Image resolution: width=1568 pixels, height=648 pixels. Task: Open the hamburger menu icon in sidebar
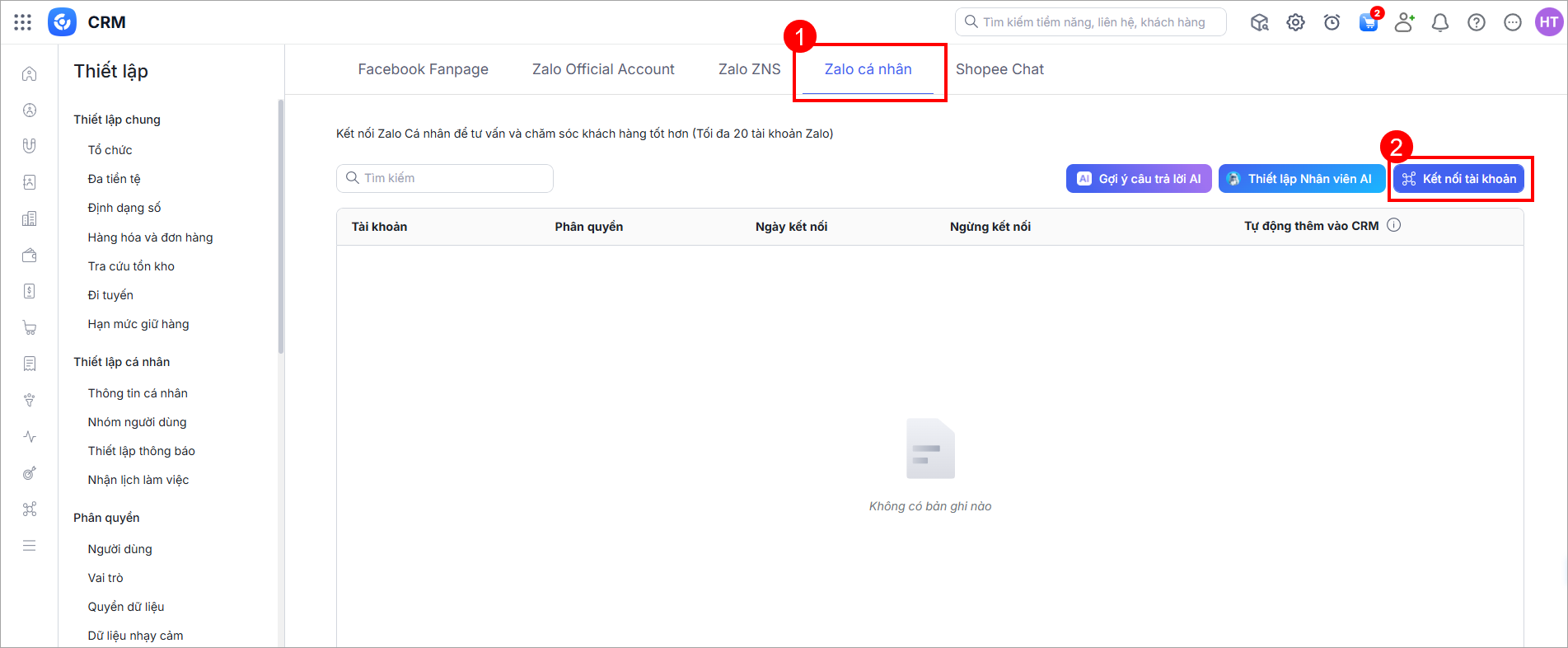[30, 546]
